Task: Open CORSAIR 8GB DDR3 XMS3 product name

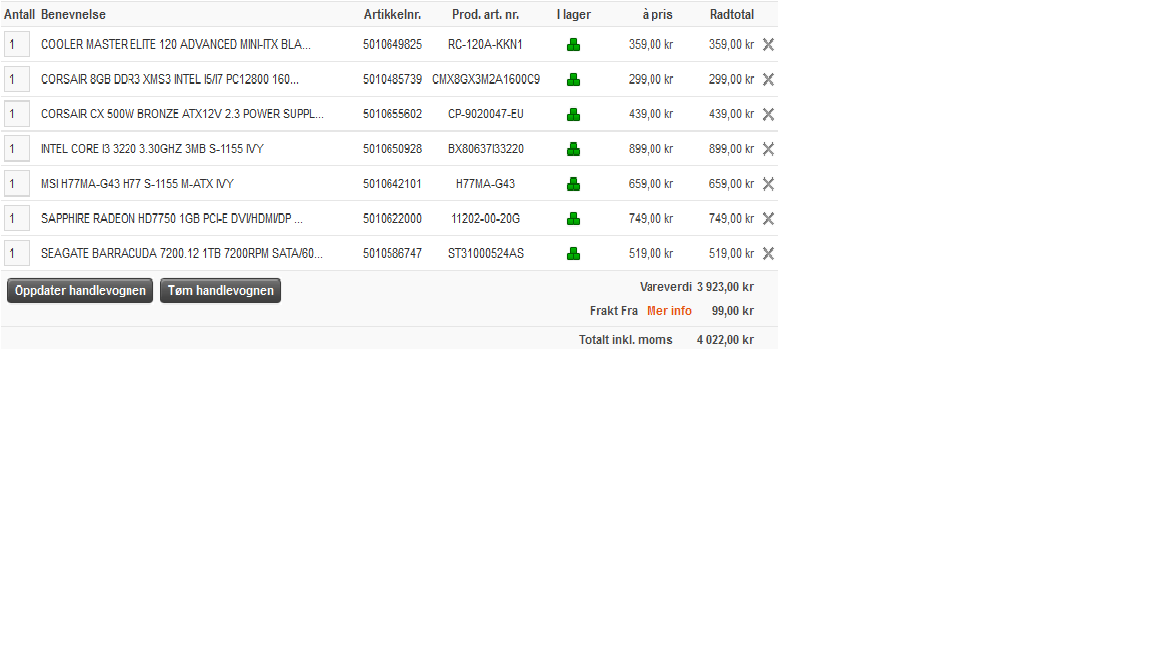Action: coord(170,79)
